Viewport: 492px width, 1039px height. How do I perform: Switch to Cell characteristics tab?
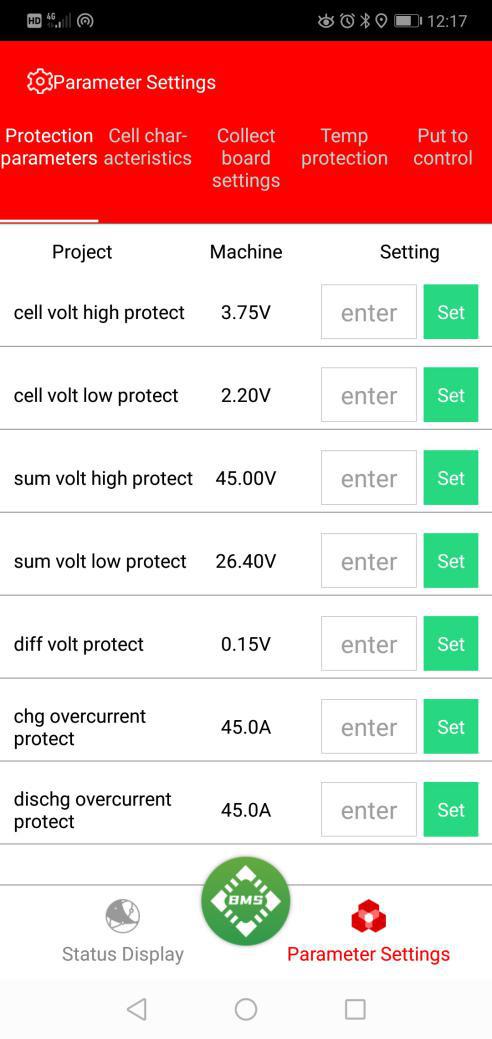(147, 147)
